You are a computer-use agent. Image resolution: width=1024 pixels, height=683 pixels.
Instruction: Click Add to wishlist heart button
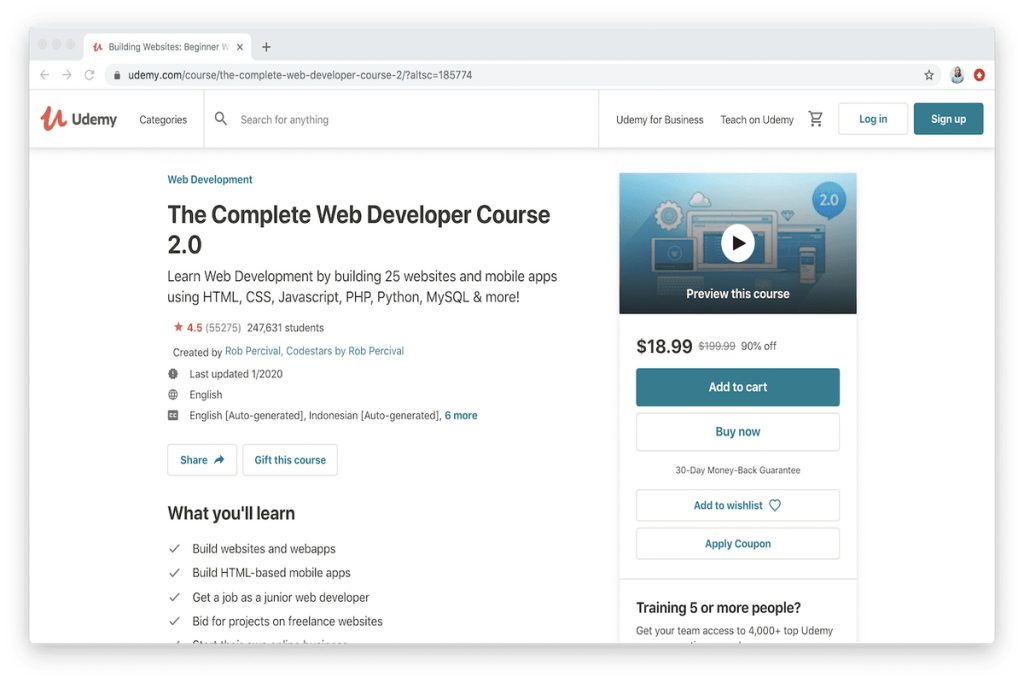[738, 505]
